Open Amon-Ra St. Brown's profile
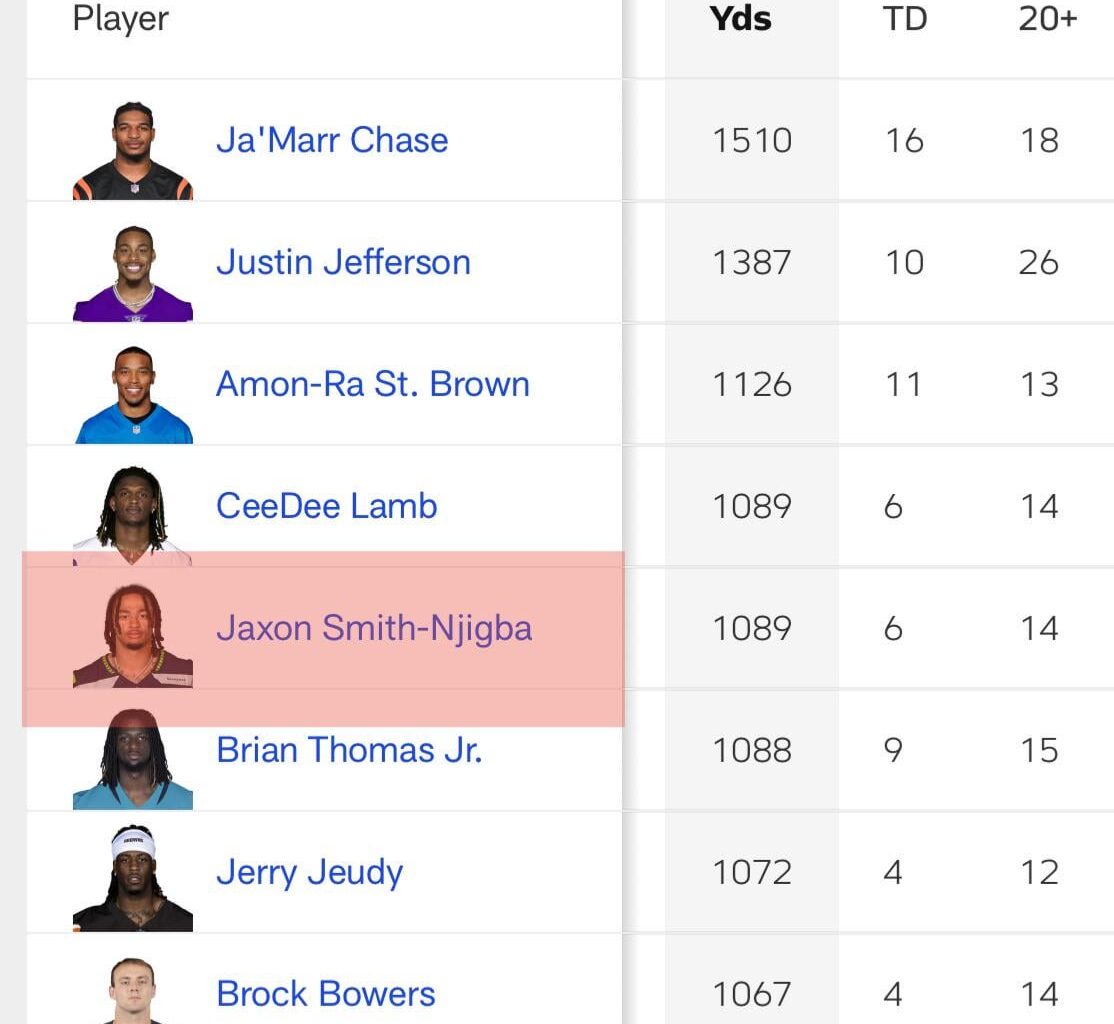 click(372, 384)
